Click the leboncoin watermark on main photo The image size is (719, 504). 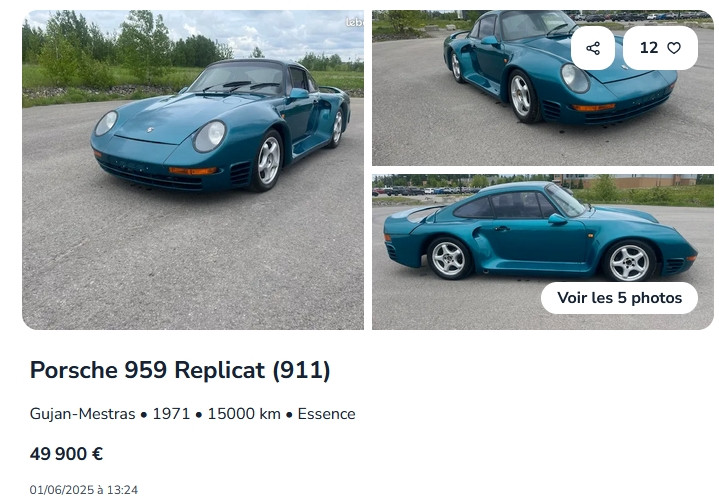[x=354, y=22]
